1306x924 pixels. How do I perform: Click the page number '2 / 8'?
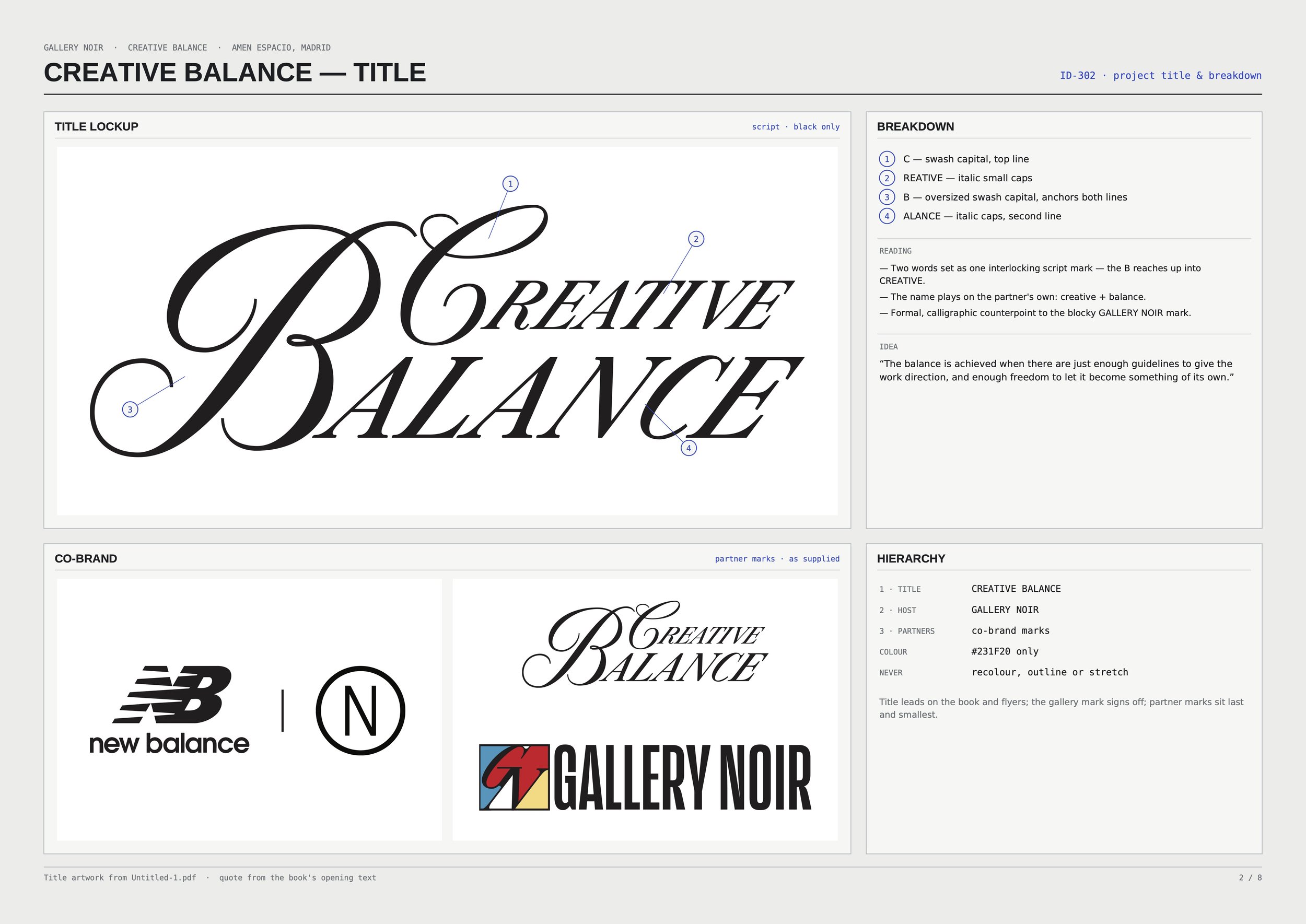point(1250,878)
